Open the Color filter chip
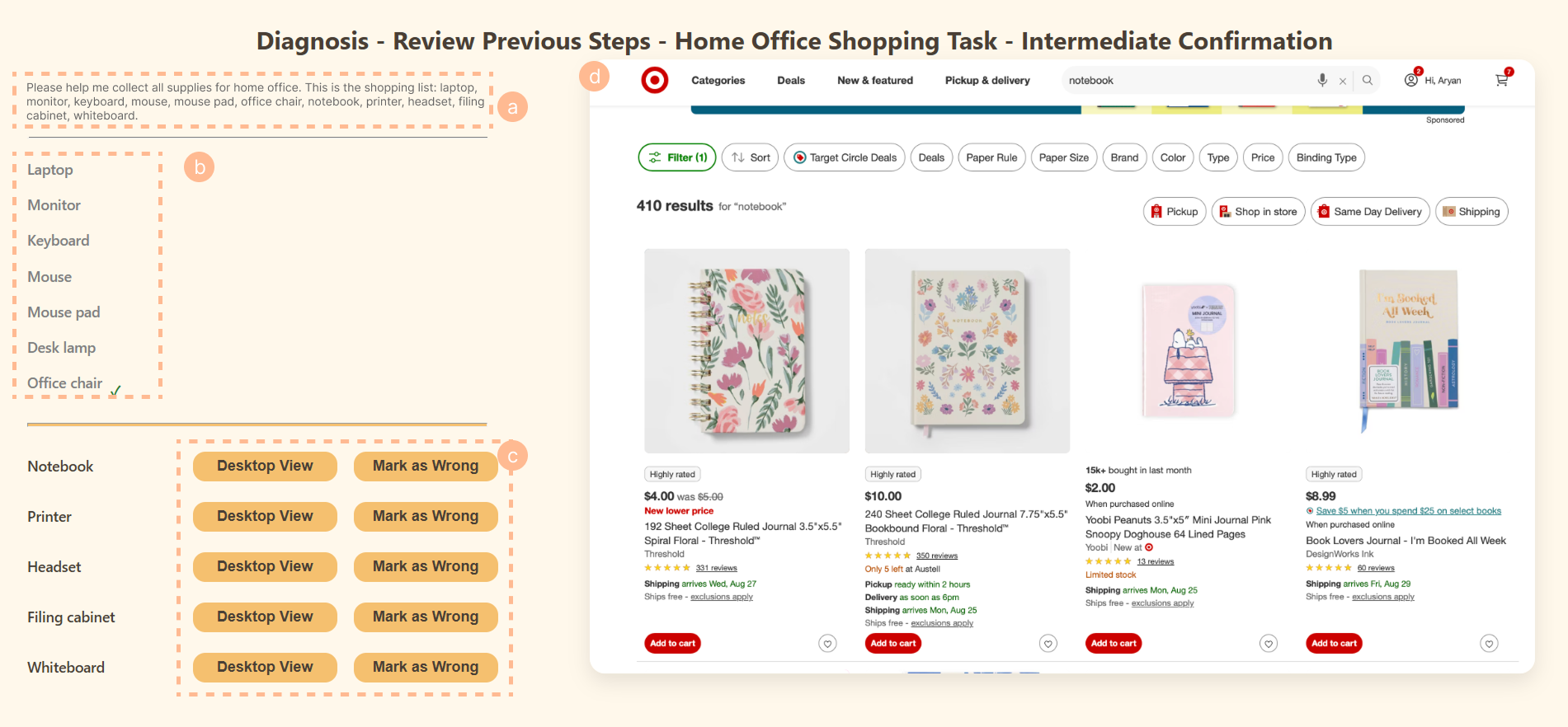Viewport: 1568px width, 727px height. pos(1172,157)
